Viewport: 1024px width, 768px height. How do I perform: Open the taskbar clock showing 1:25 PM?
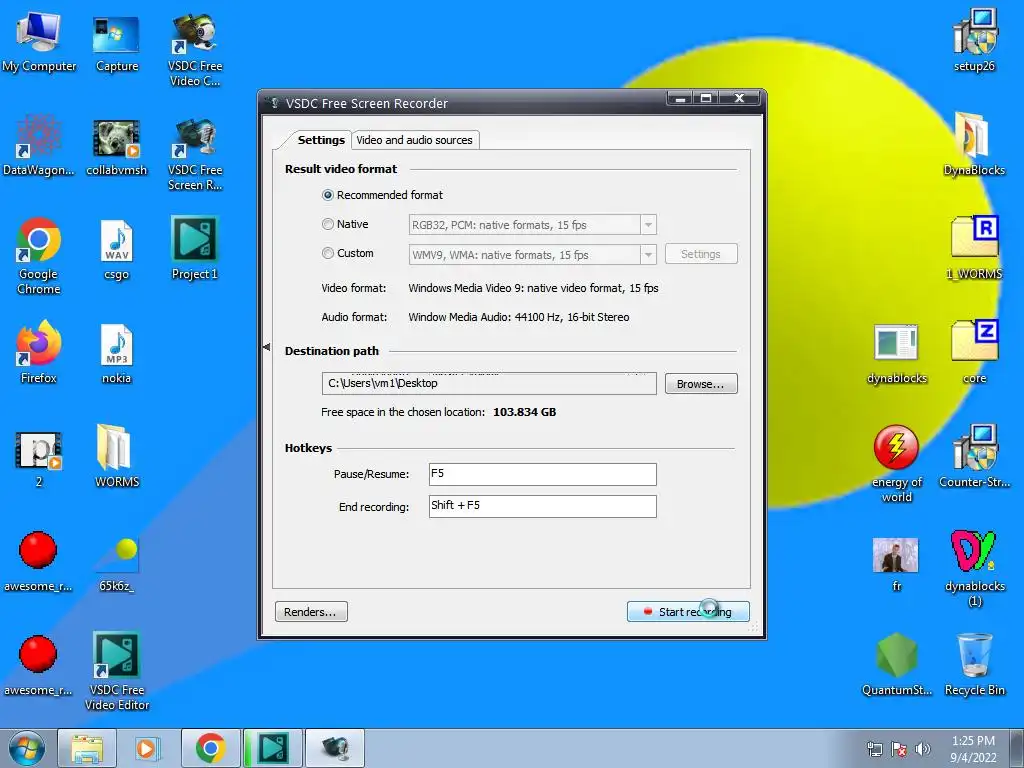click(x=973, y=749)
